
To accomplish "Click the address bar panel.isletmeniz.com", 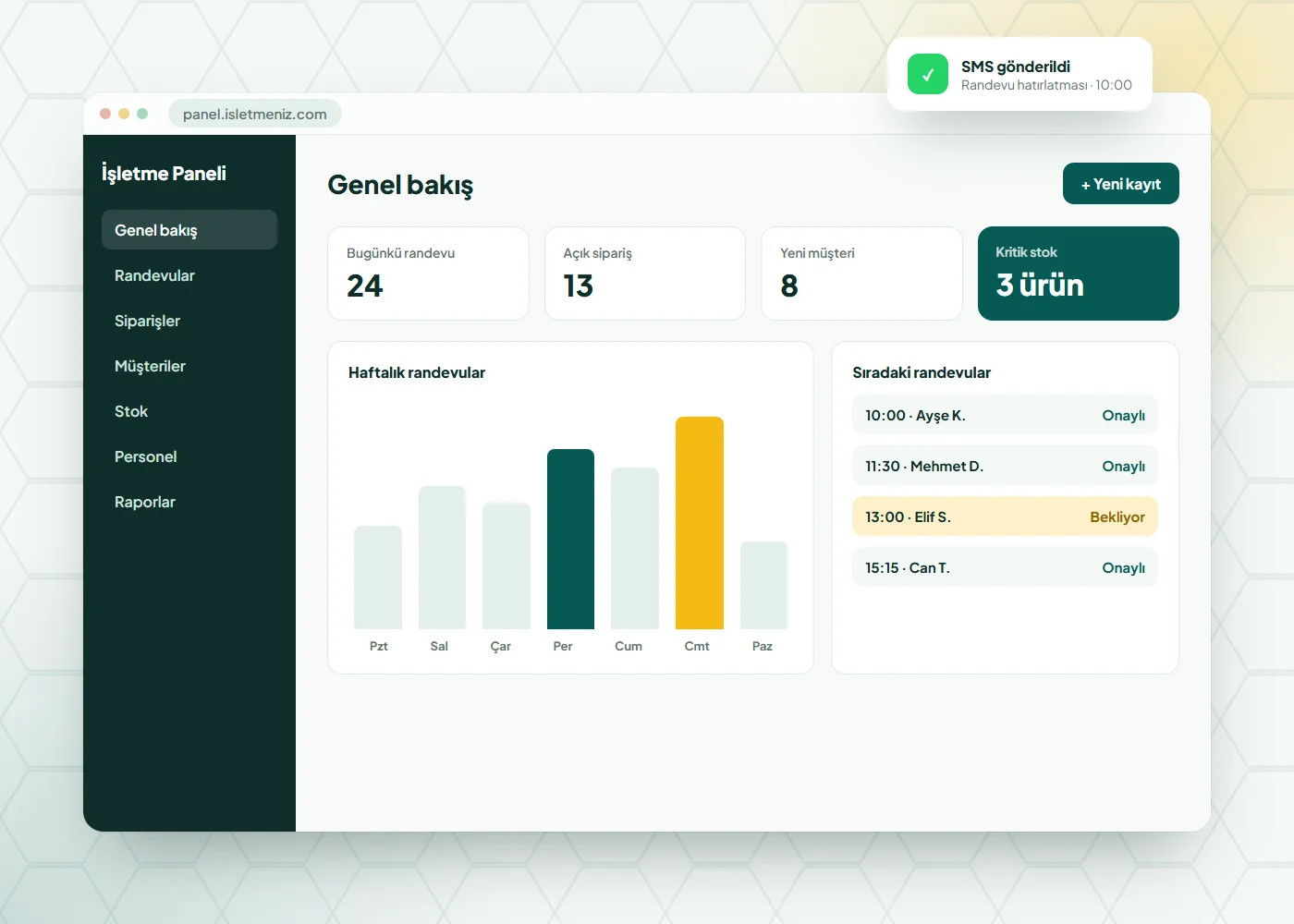I will click(255, 114).
